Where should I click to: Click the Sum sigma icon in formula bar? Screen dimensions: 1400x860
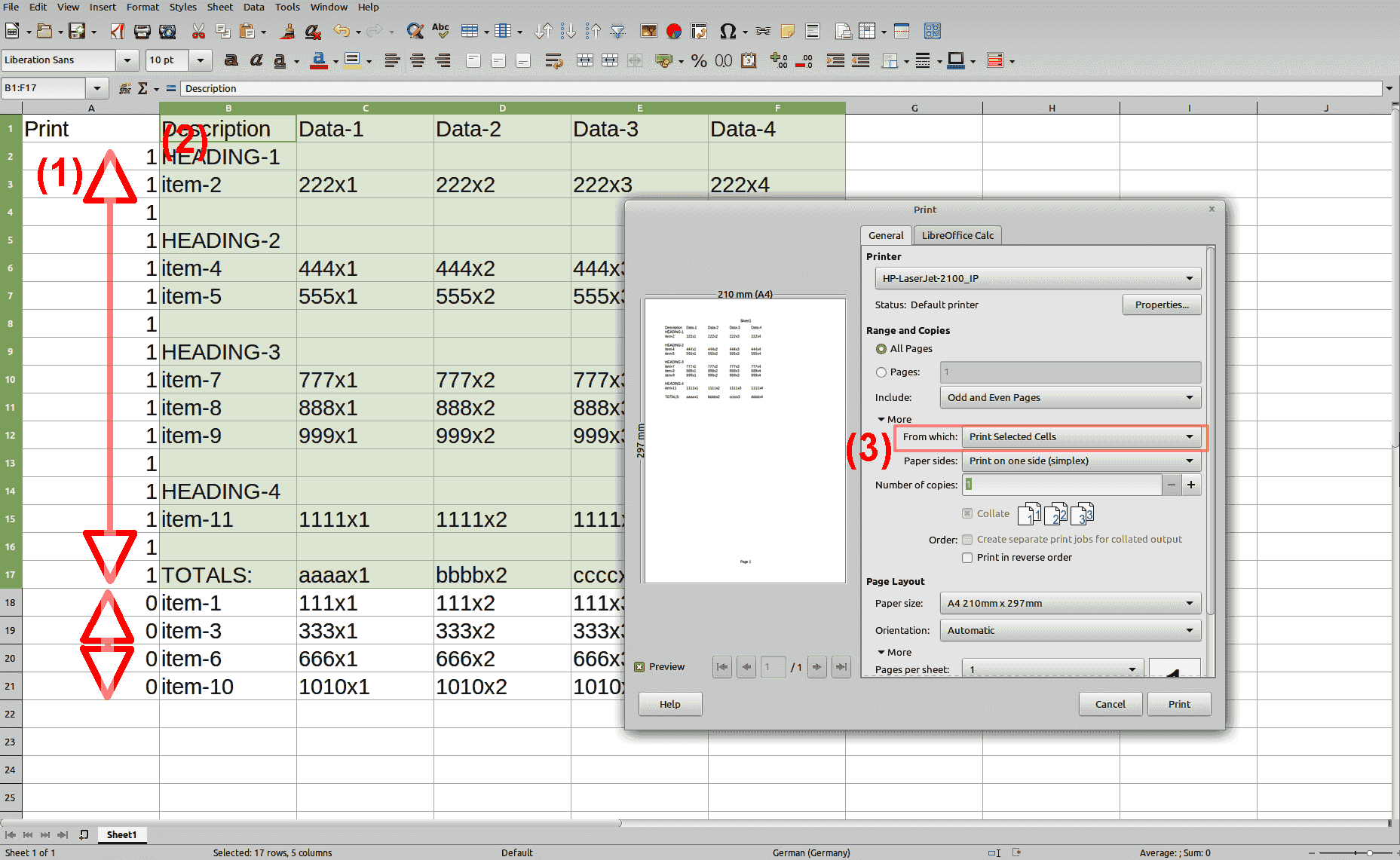coord(142,88)
